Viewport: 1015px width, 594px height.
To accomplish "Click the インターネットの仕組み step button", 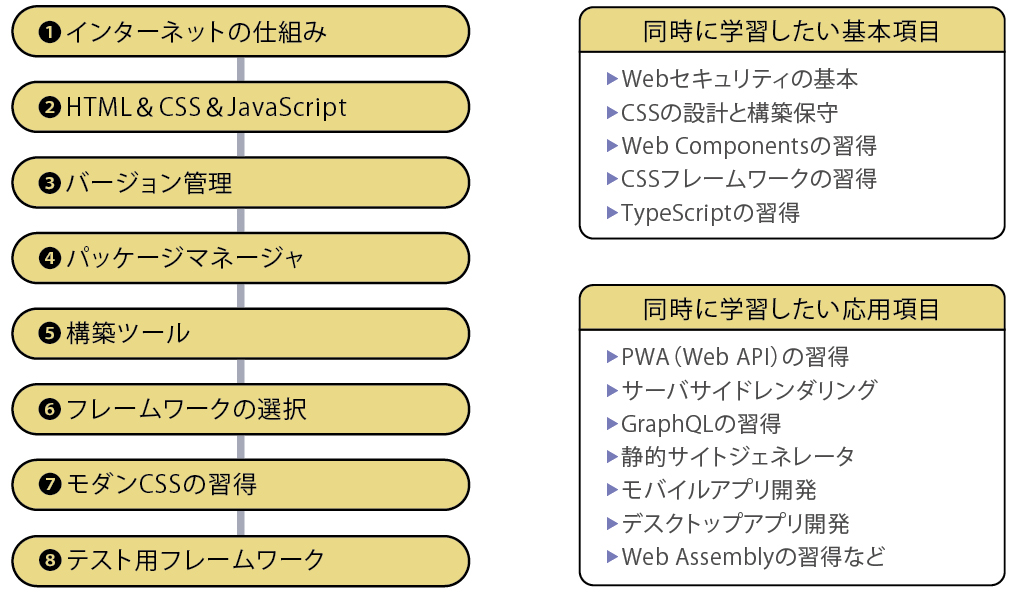I will pos(240,33).
